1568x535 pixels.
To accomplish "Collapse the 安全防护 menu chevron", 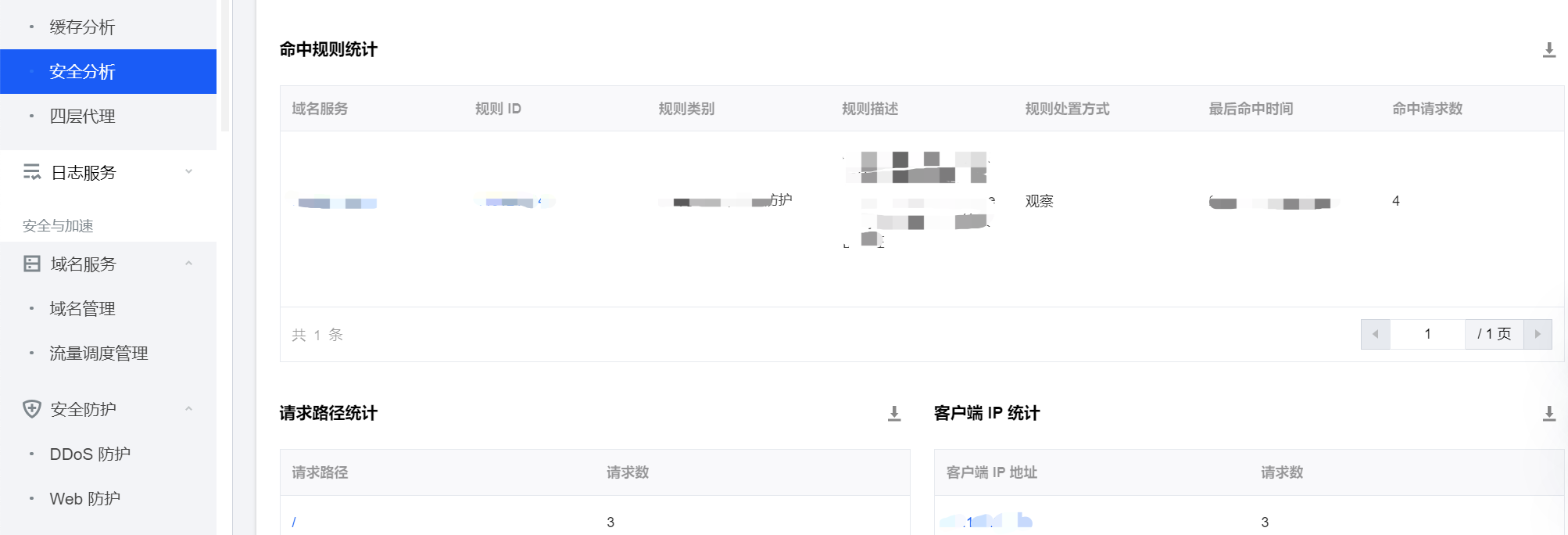I will 188,409.
